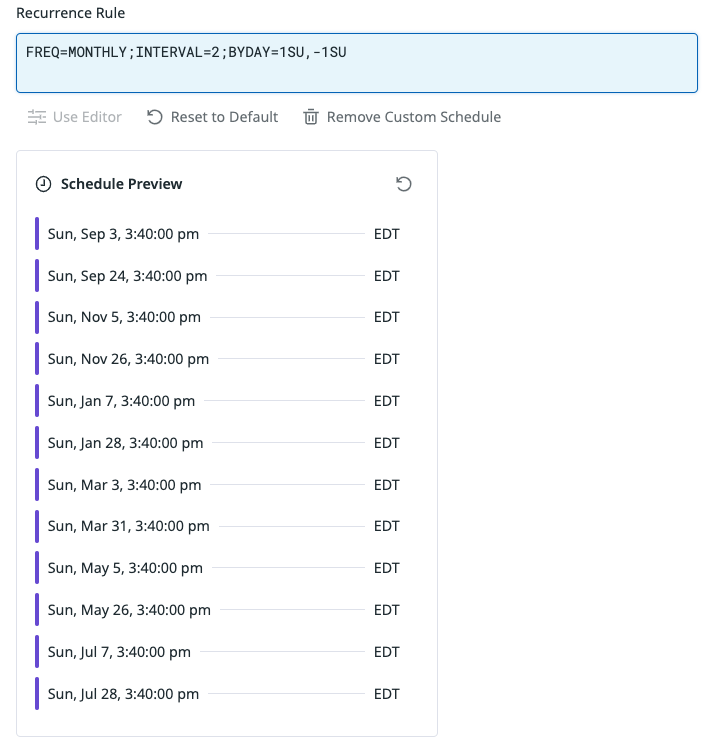Click the Use Editor sliders icon
716x753 pixels.
point(36,117)
